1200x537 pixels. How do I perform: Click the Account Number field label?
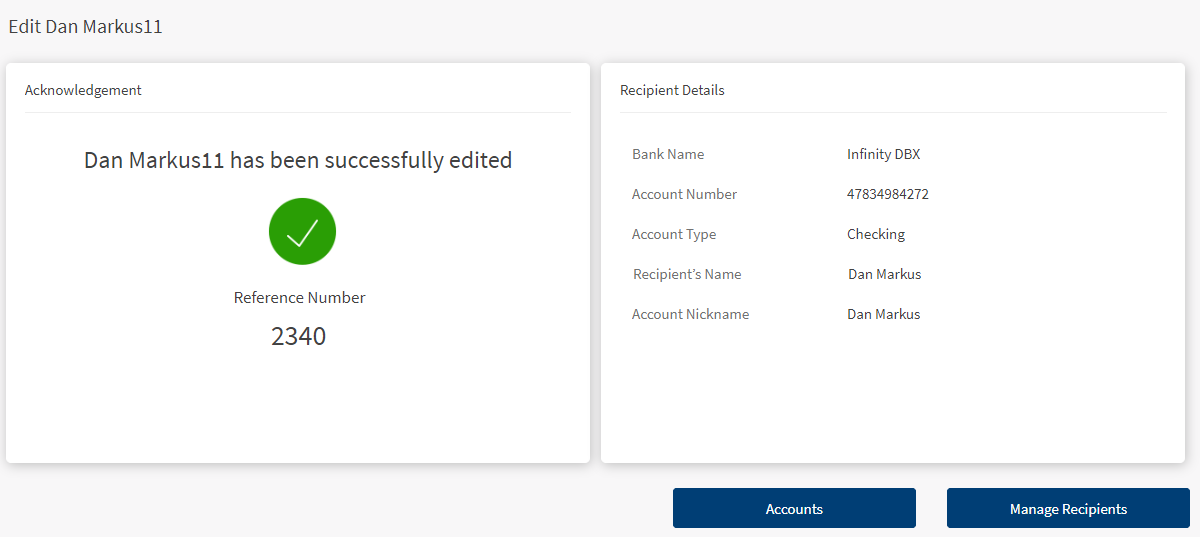pyautogui.click(x=684, y=194)
